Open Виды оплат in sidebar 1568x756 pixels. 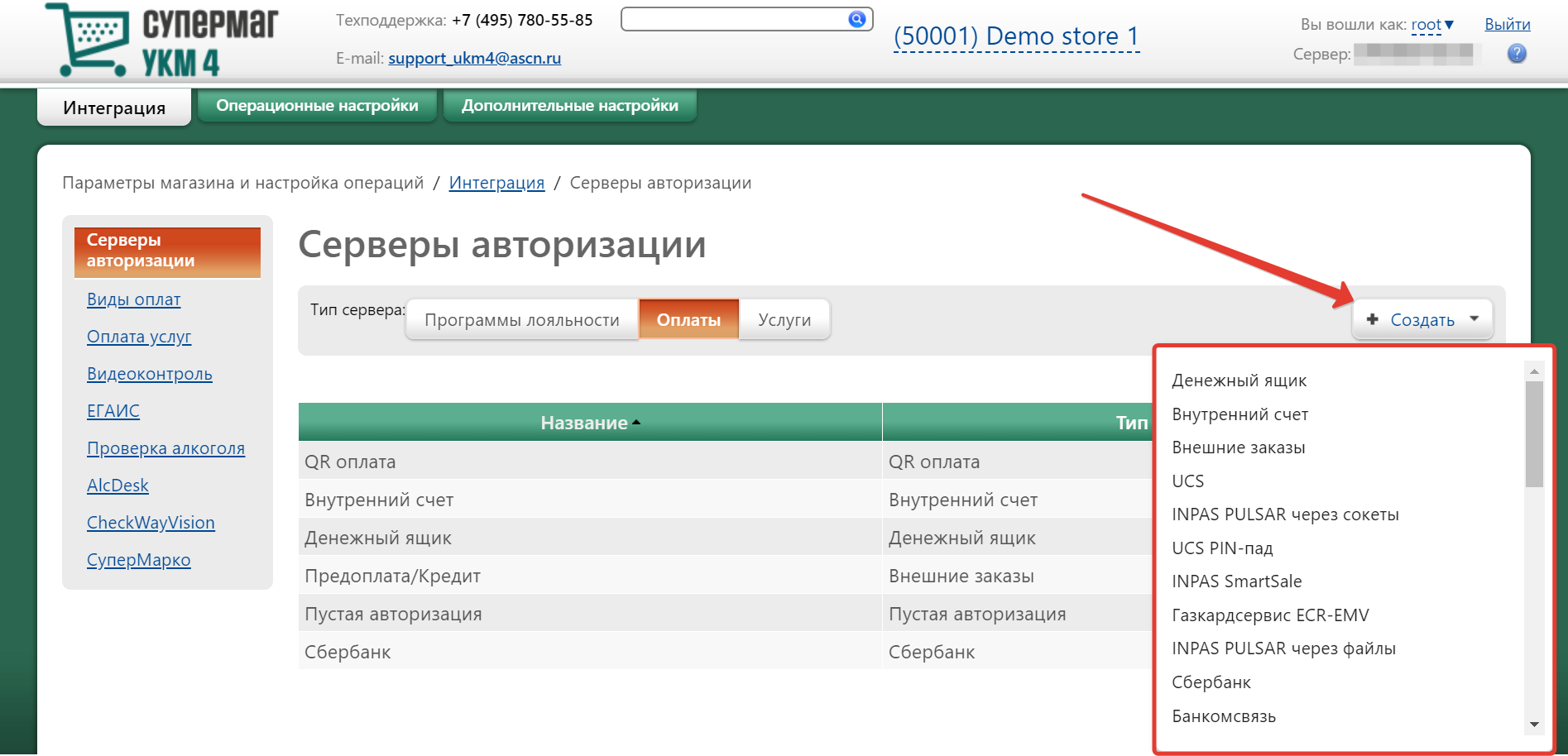(133, 299)
